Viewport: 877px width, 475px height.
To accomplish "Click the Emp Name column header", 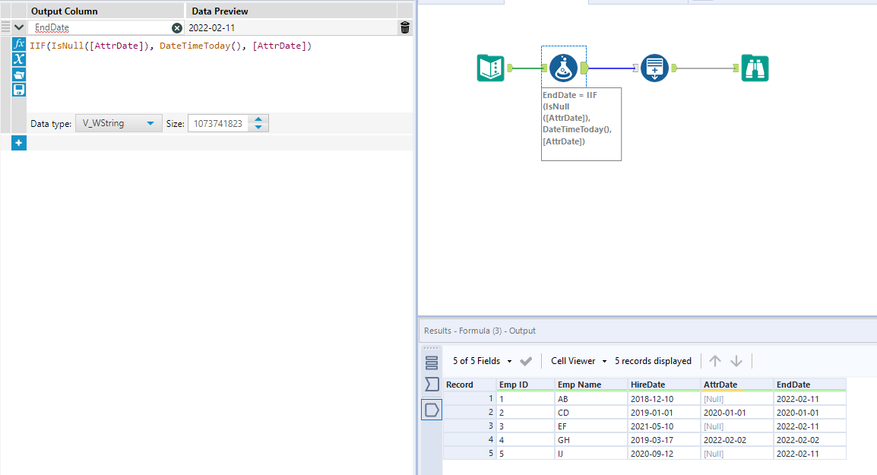I will [x=591, y=385].
